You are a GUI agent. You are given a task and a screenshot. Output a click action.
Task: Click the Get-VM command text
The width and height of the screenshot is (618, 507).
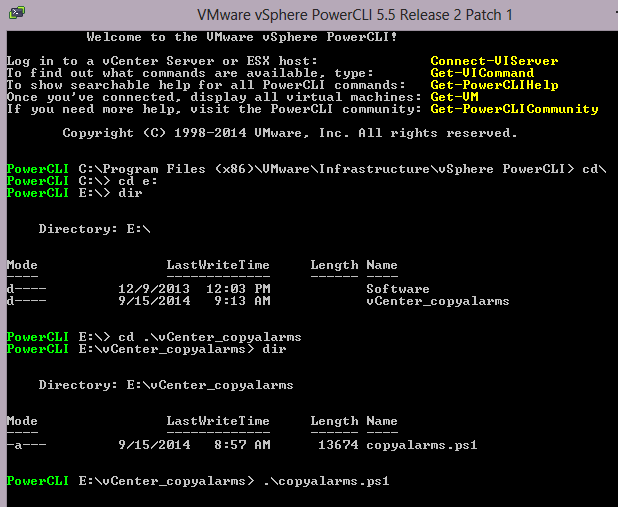tap(454, 97)
